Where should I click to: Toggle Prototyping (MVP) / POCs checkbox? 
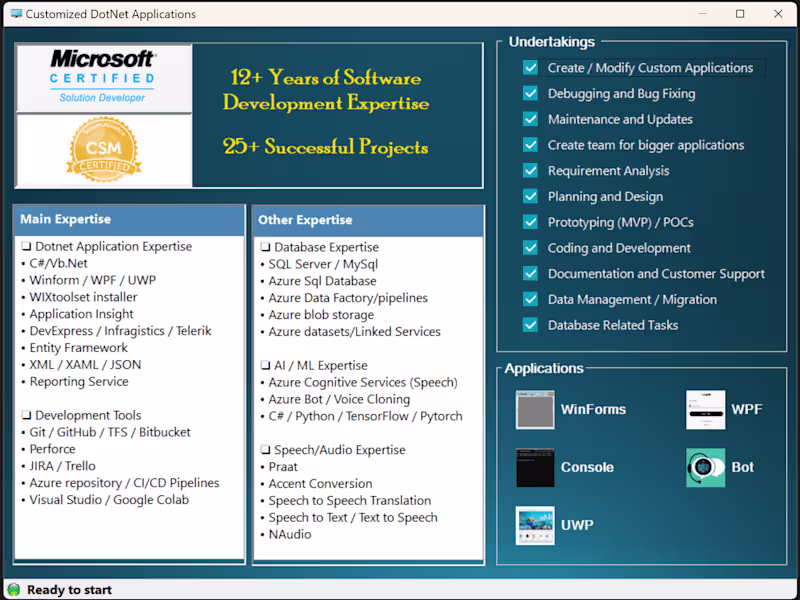coord(530,222)
